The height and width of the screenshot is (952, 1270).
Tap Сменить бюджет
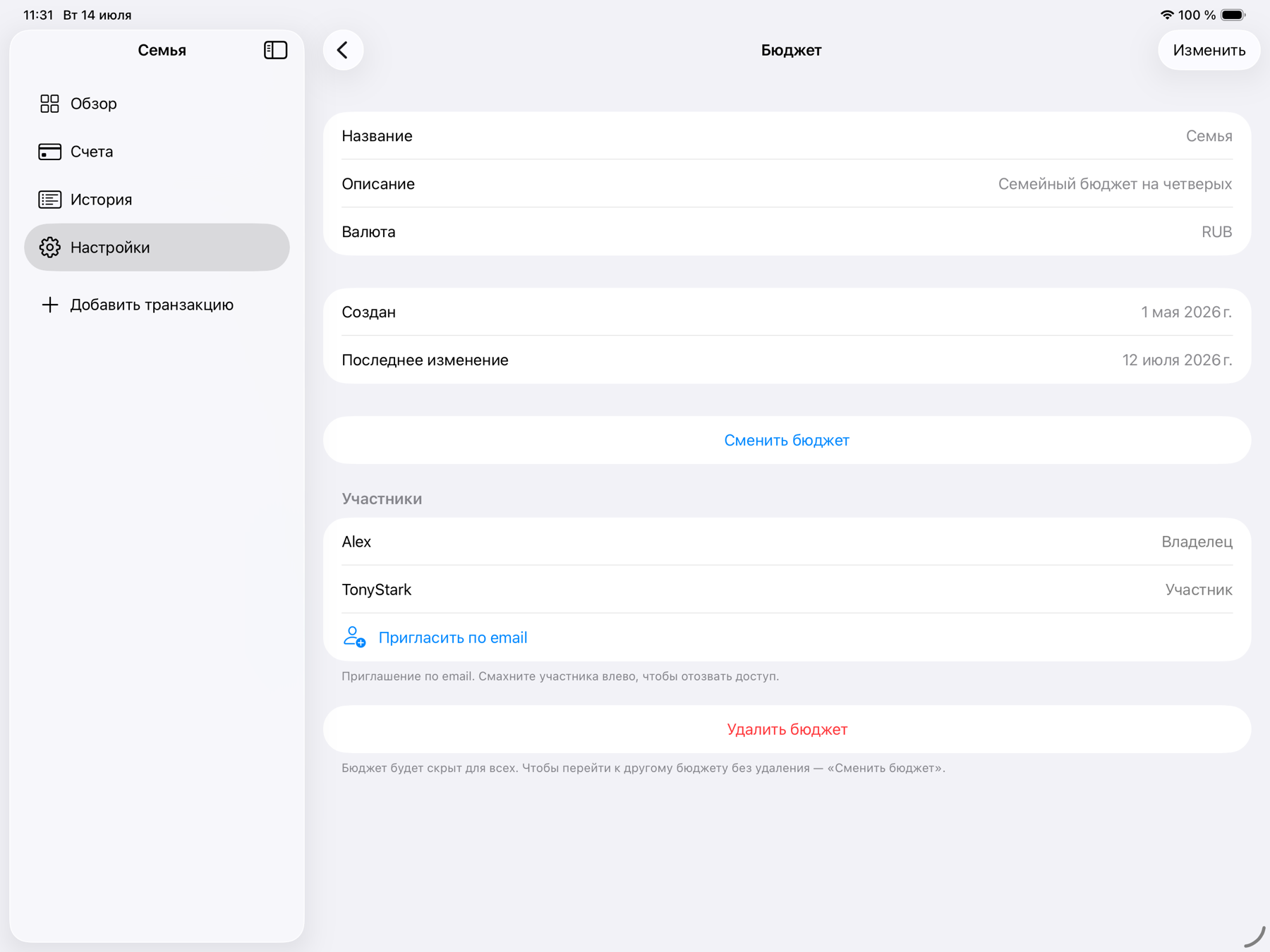pos(787,440)
